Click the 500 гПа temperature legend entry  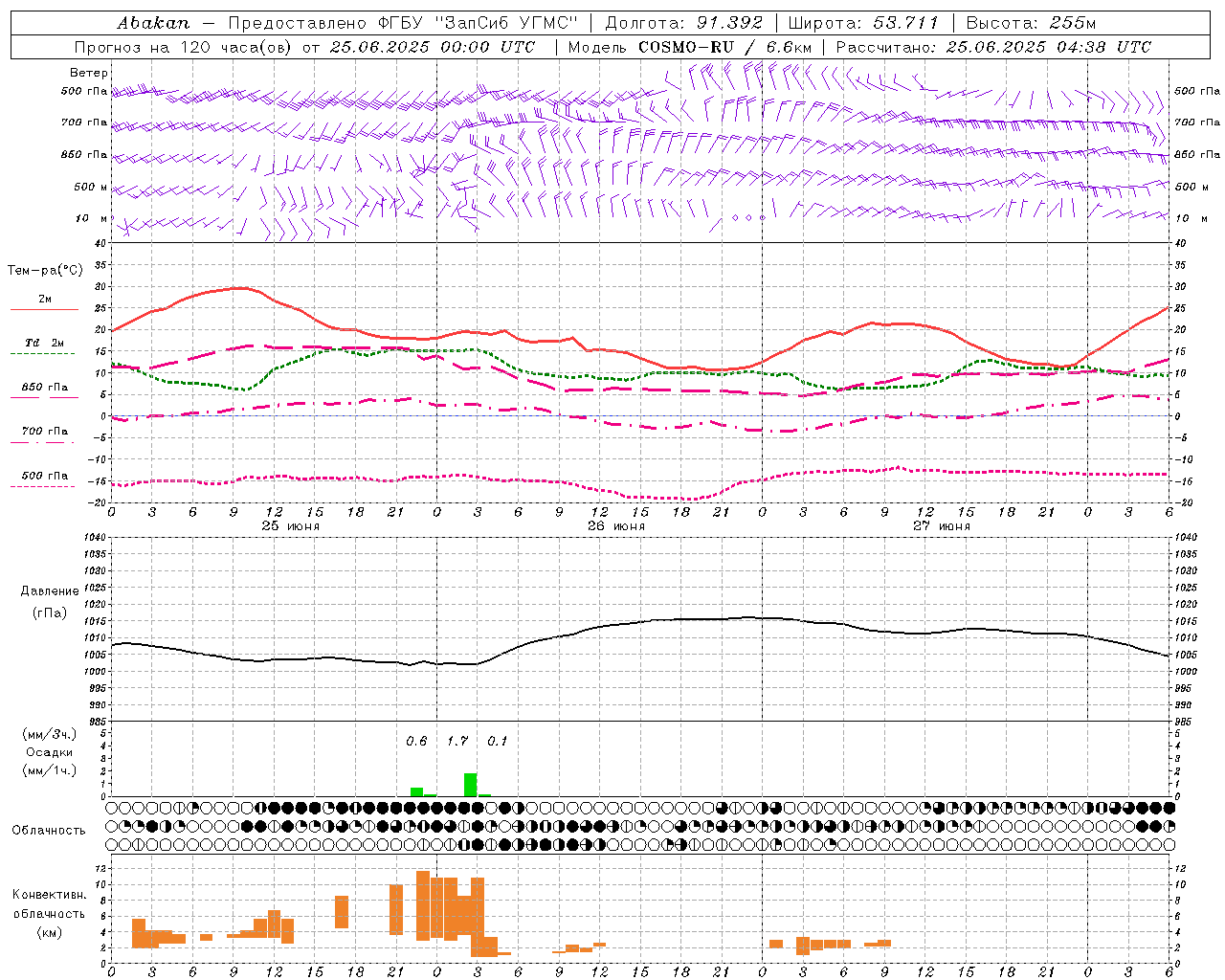(45, 476)
